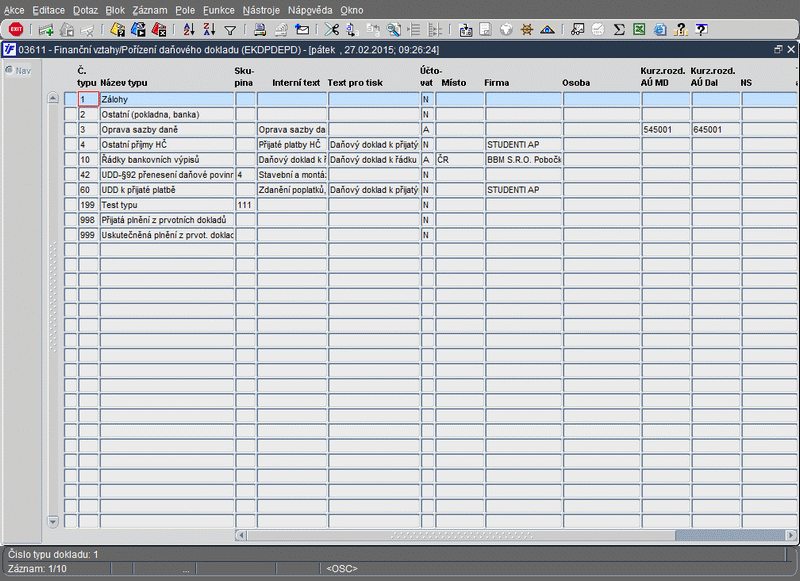Click the 'Přijaté platby HČ' internal text cell
The image size is (800, 581).
[292, 144]
